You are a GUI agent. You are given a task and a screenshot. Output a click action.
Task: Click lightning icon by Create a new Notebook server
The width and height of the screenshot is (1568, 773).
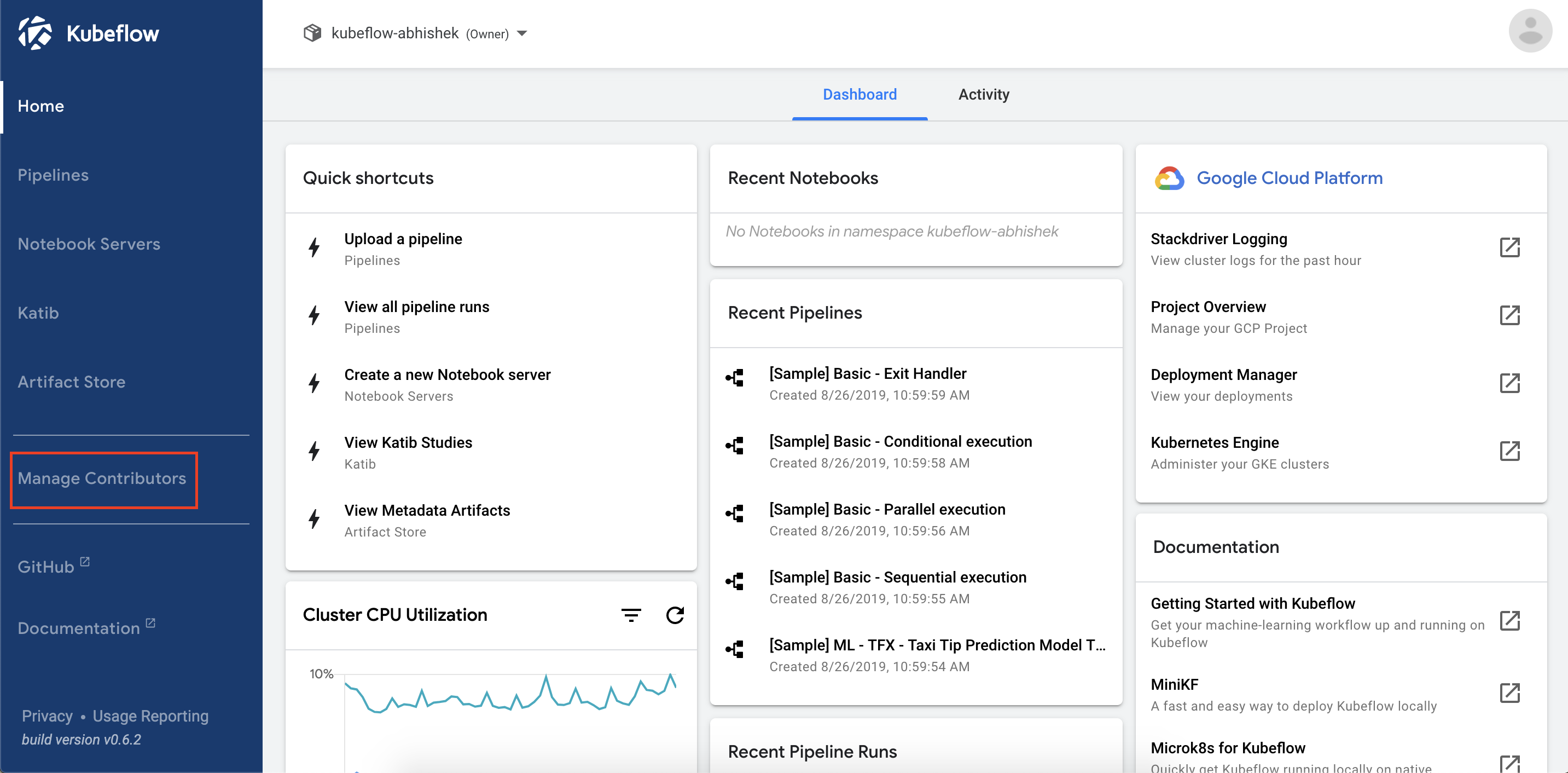(314, 383)
